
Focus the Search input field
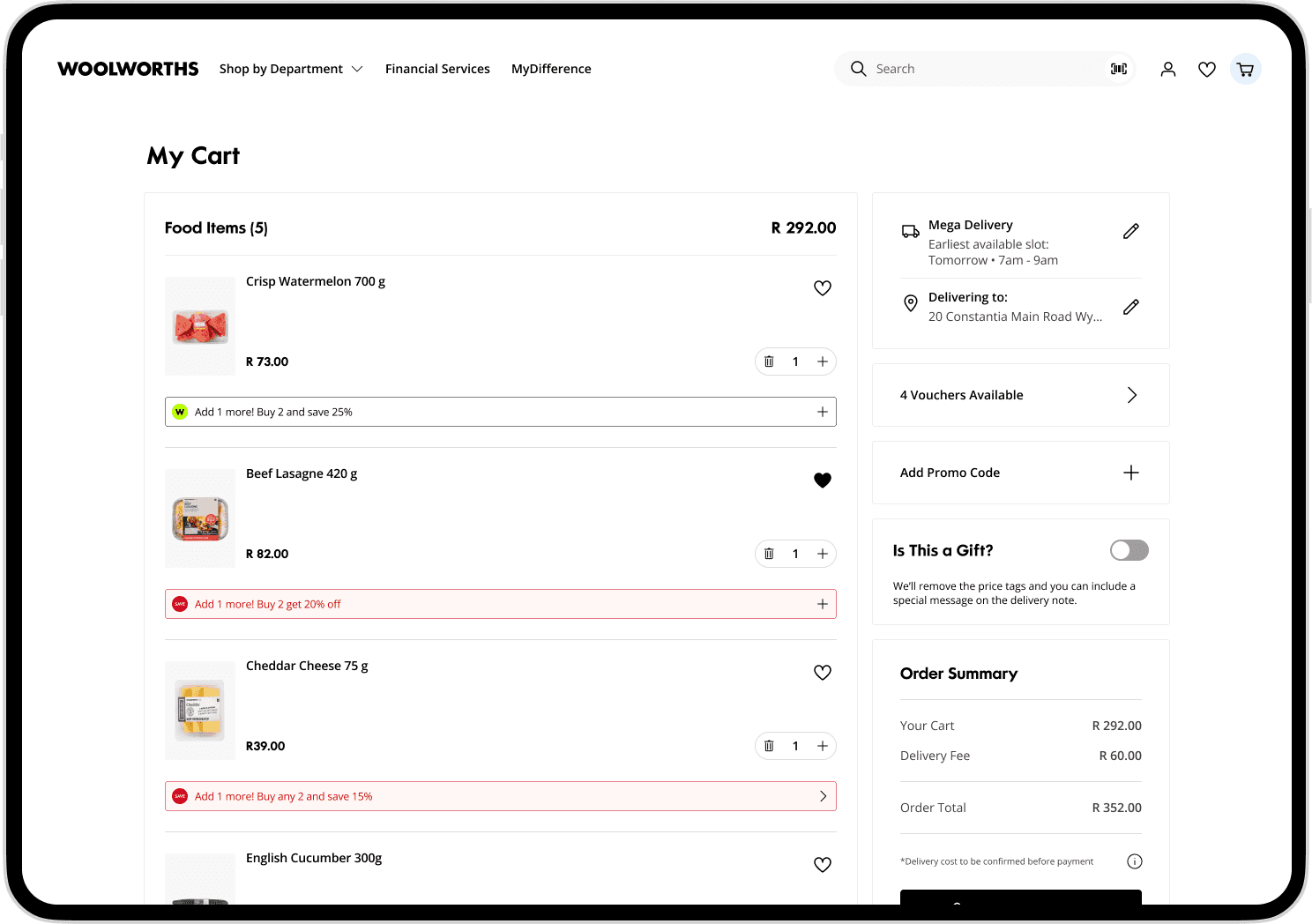coord(986,69)
